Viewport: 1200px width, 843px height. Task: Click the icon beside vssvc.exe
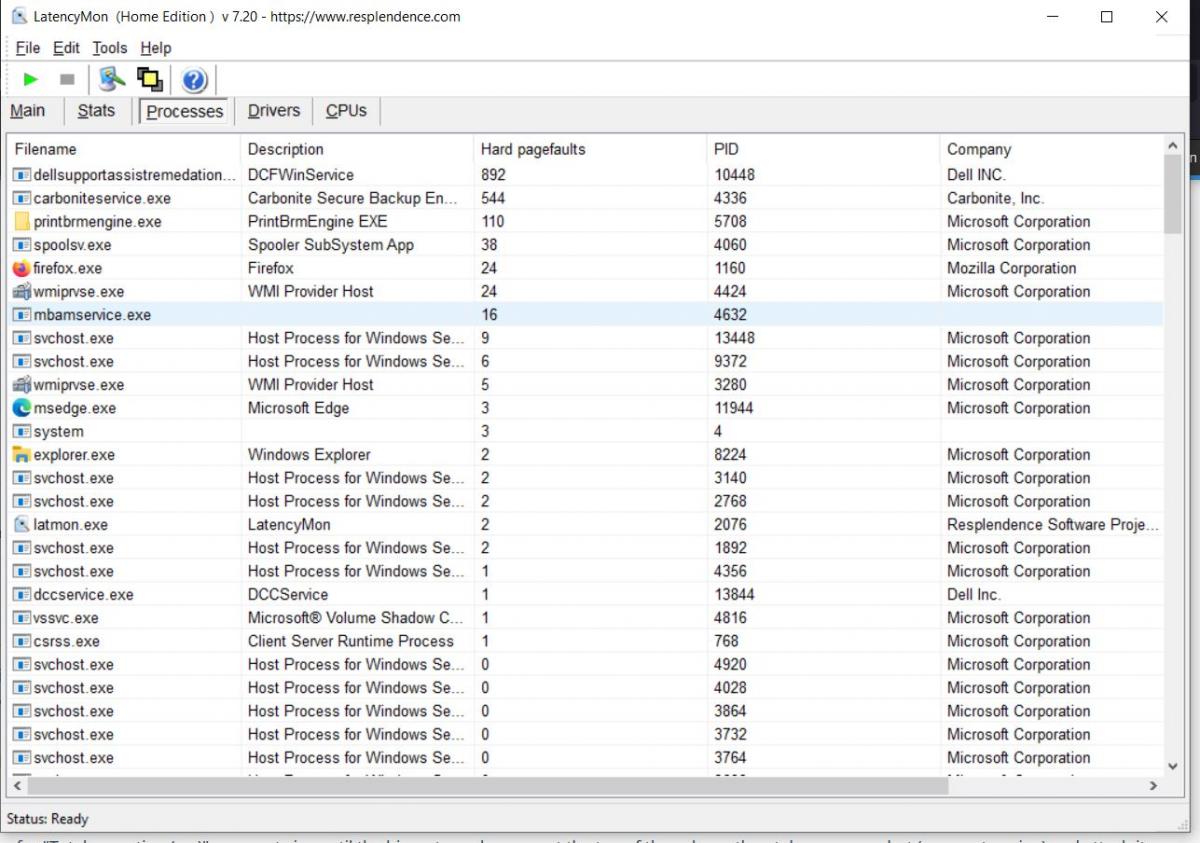(x=22, y=618)
